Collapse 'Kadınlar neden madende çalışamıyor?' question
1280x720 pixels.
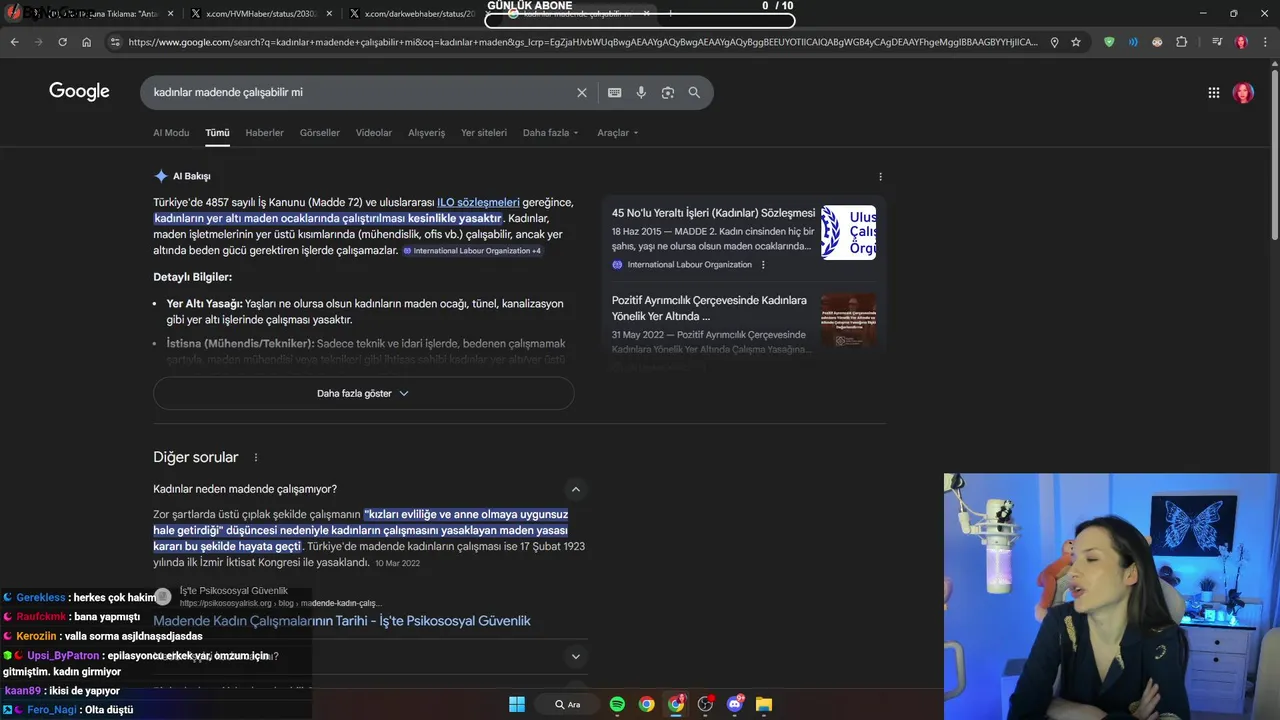(575, 489)
